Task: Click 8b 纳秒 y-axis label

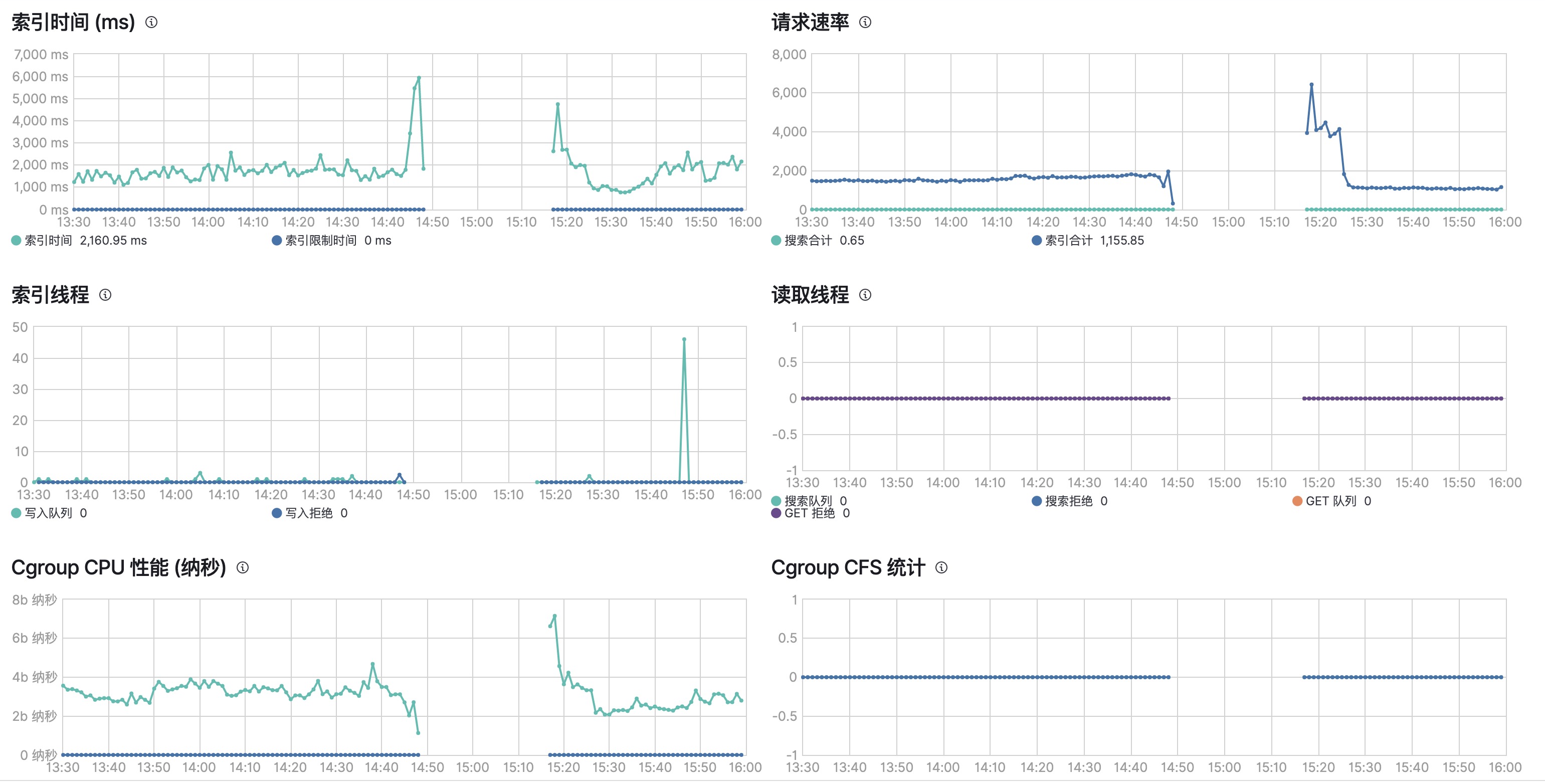Action: pyautogui.click(x=35, y=600)
